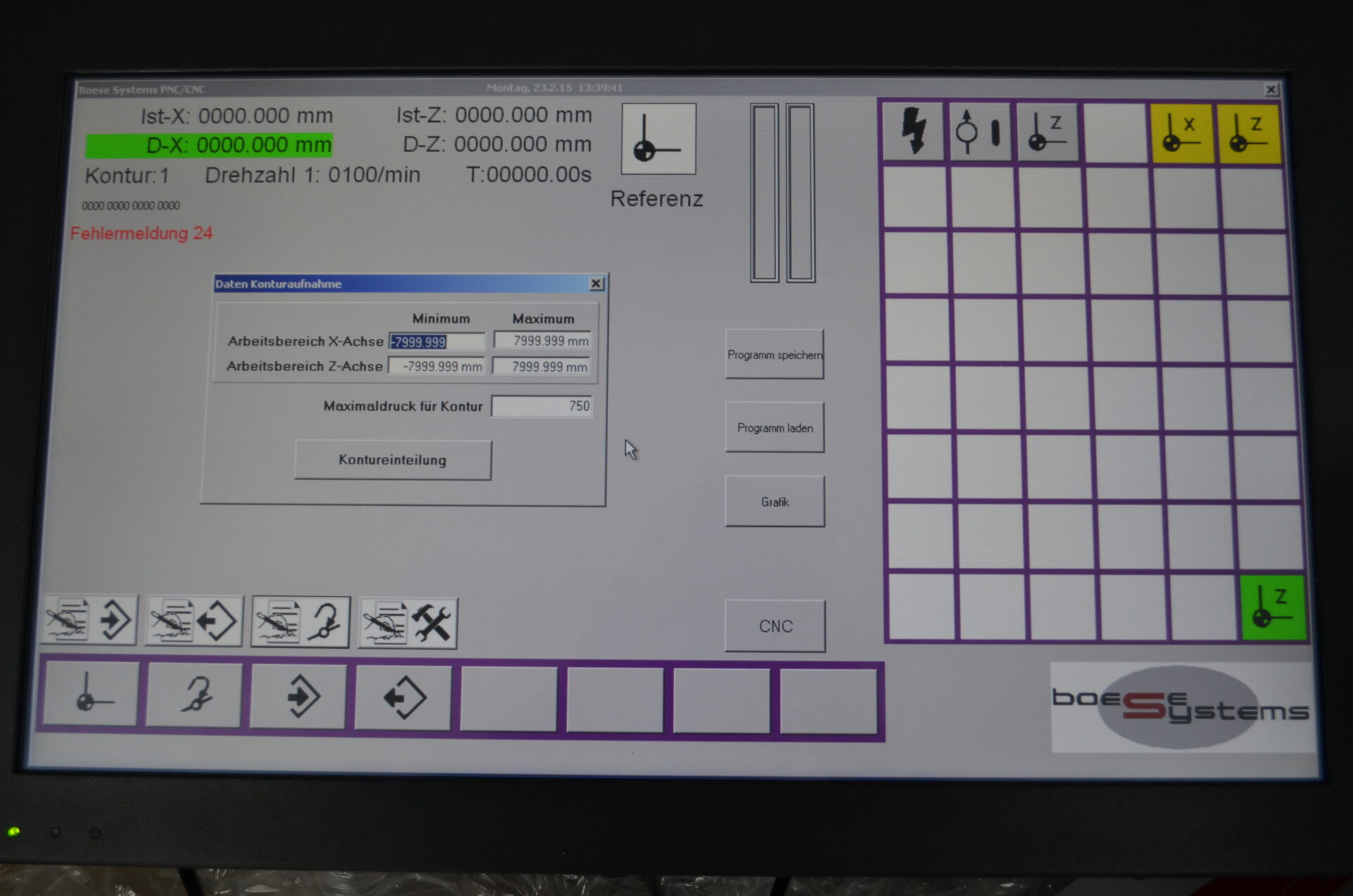Select reference point icon in bottom bar
The height and width of the screenshot is (896, 1353).
click(x=91, y=695)
